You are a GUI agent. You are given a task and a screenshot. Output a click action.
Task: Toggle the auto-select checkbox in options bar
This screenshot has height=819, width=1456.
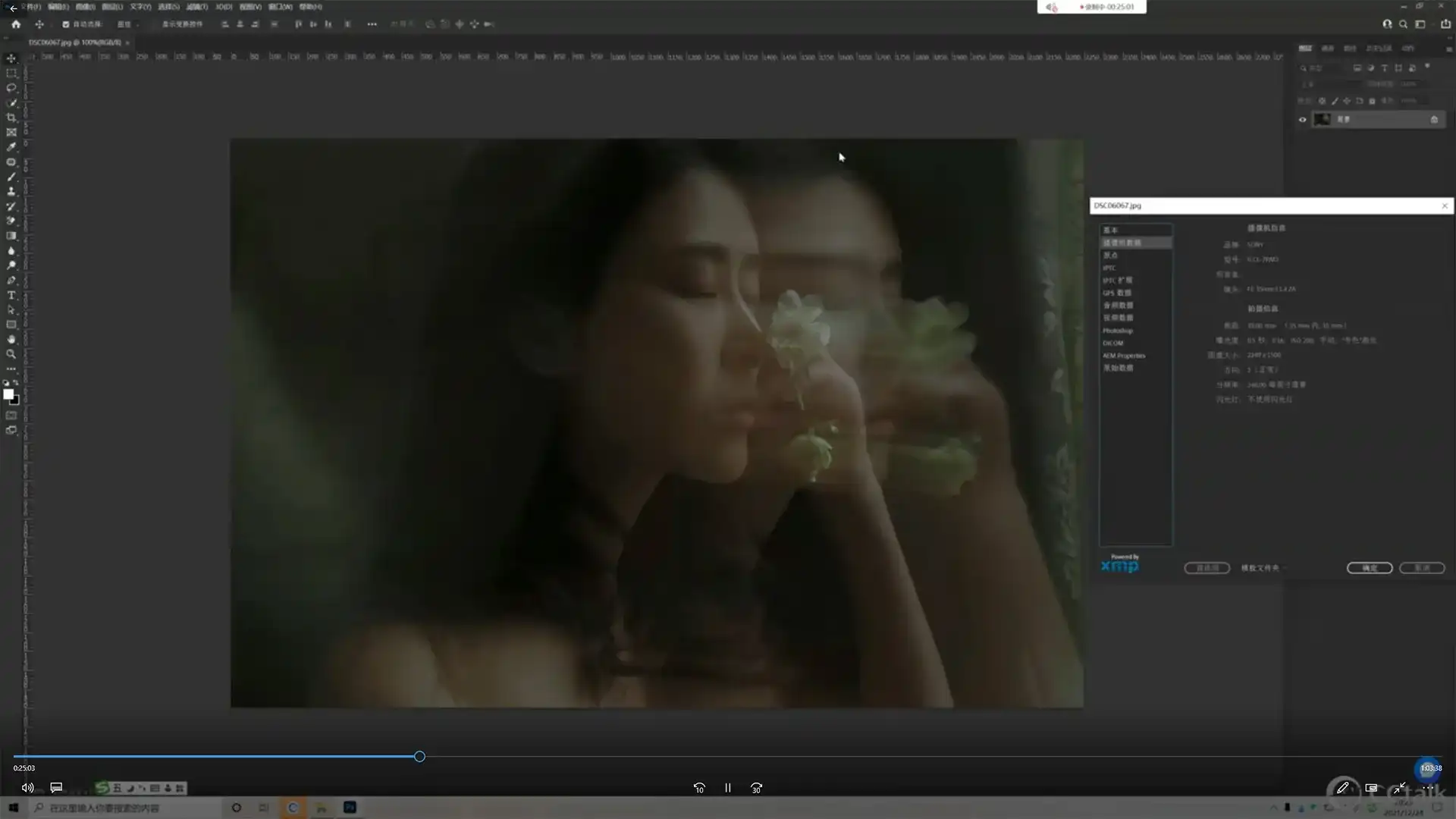[x=66, y=24]
